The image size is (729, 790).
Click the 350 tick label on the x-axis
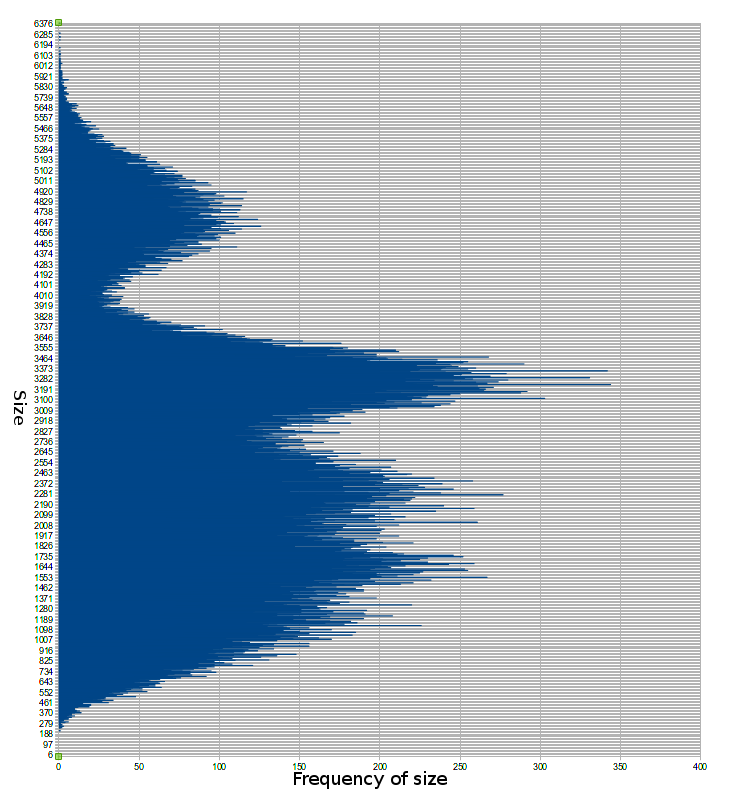point(620,766)
